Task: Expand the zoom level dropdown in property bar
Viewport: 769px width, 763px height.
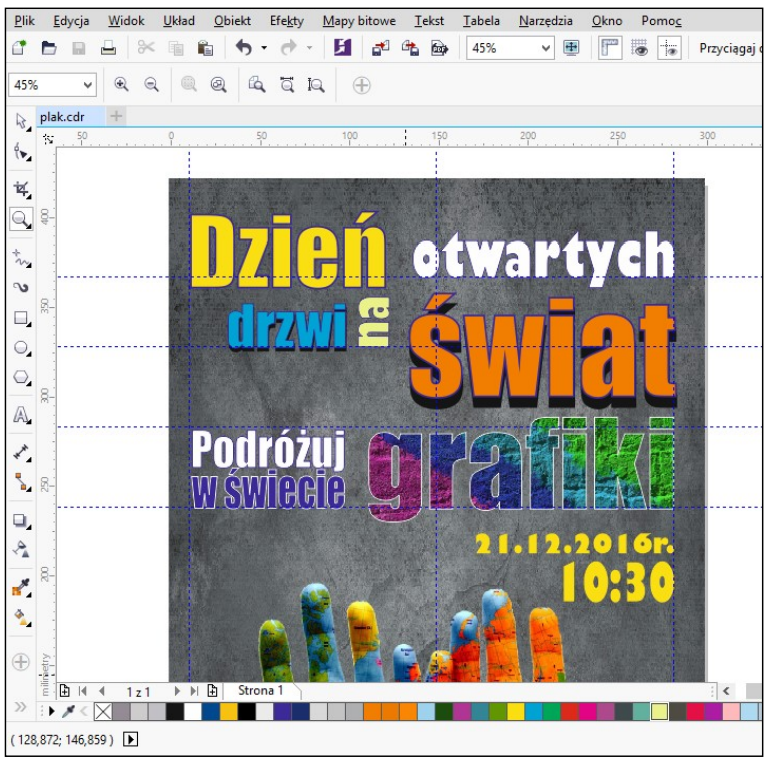Action: [x=88, y=86]
